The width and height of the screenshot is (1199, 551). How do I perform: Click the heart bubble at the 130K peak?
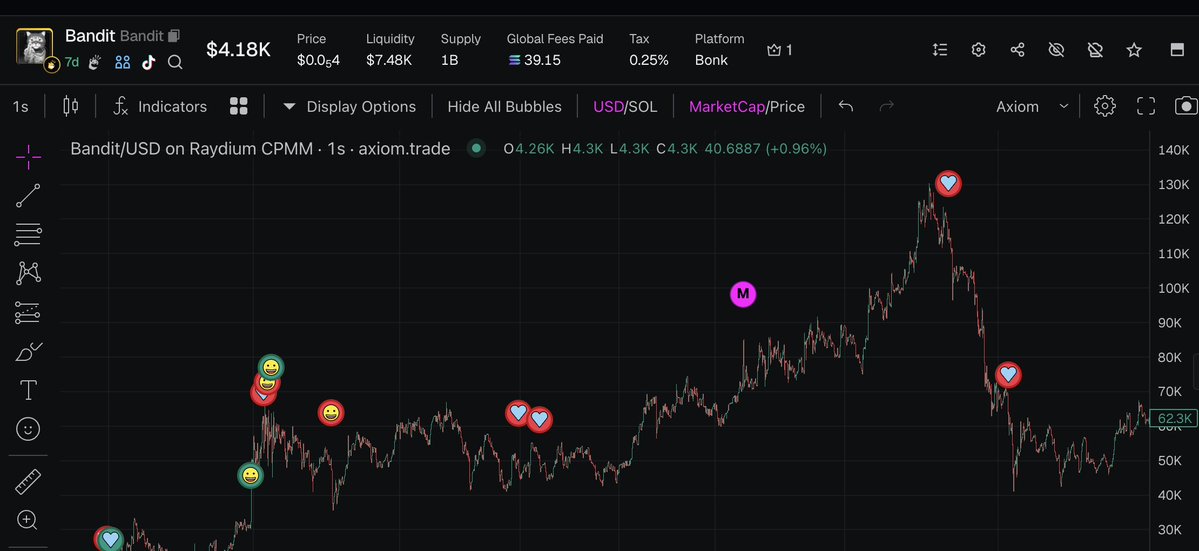948,183
